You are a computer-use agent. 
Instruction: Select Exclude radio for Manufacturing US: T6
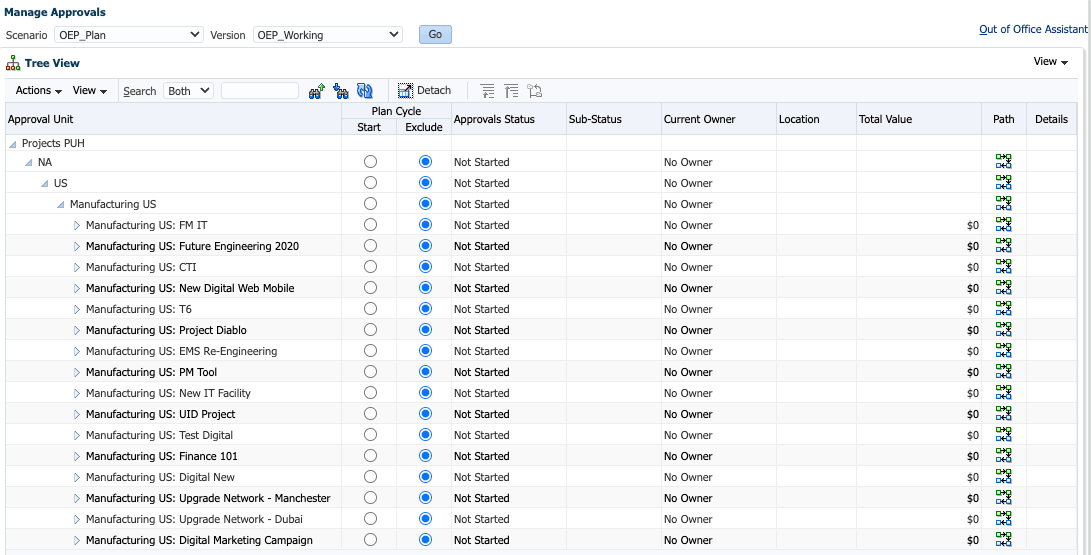425,309
